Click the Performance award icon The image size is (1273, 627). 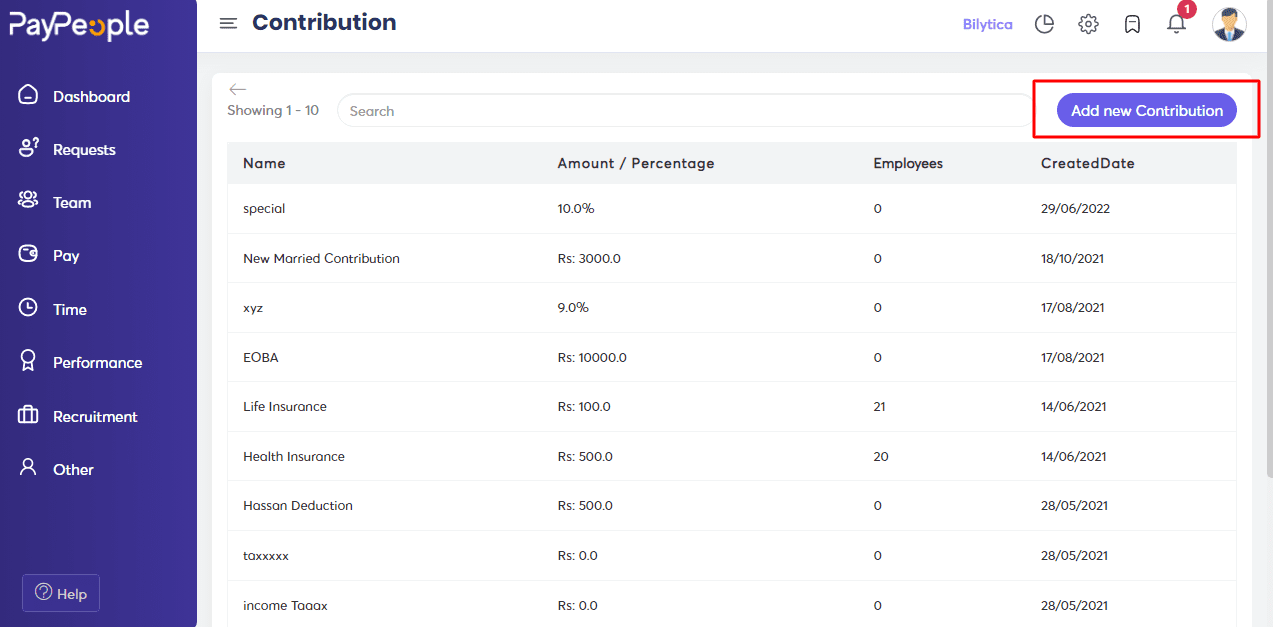28,361
